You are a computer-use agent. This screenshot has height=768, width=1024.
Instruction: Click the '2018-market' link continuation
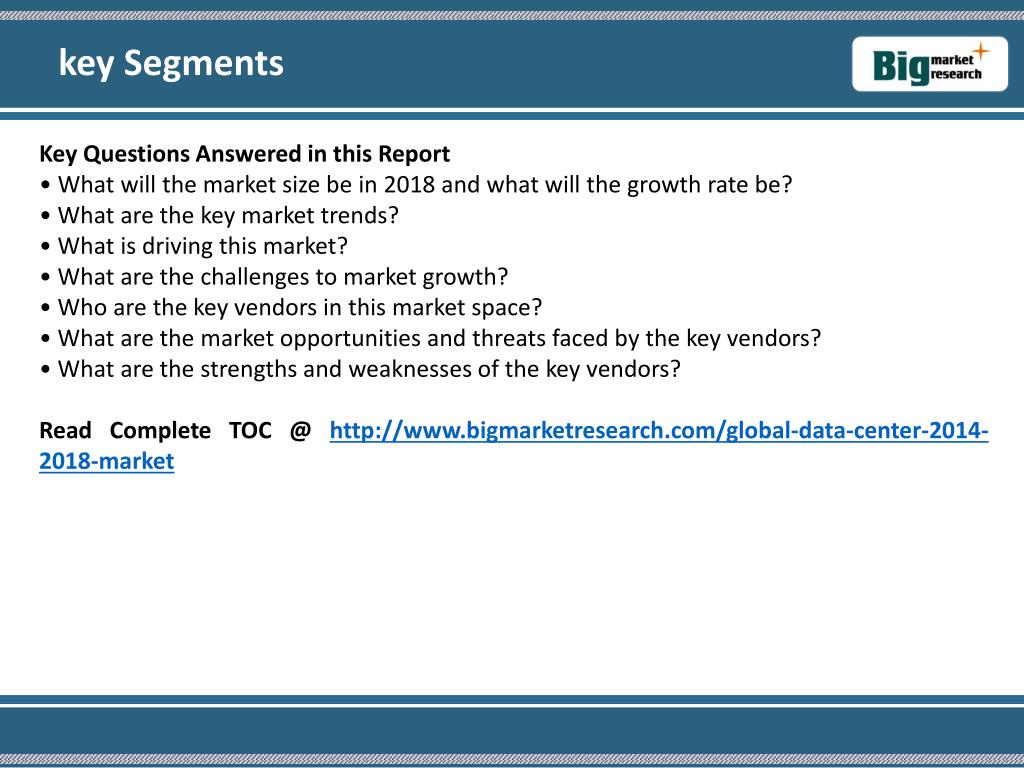[x=106, y=461]
